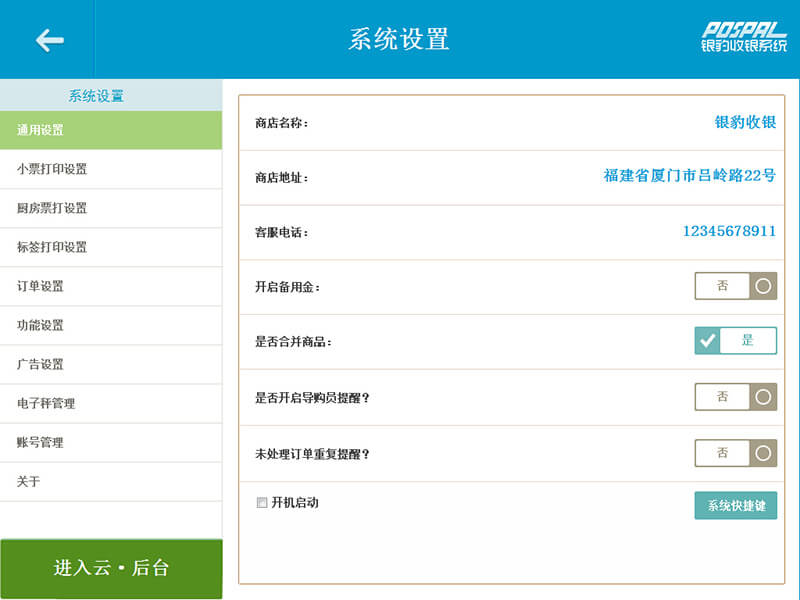
Task: Open 小票打印设置 in the sidebar
Action: click(x=110, y=169)
